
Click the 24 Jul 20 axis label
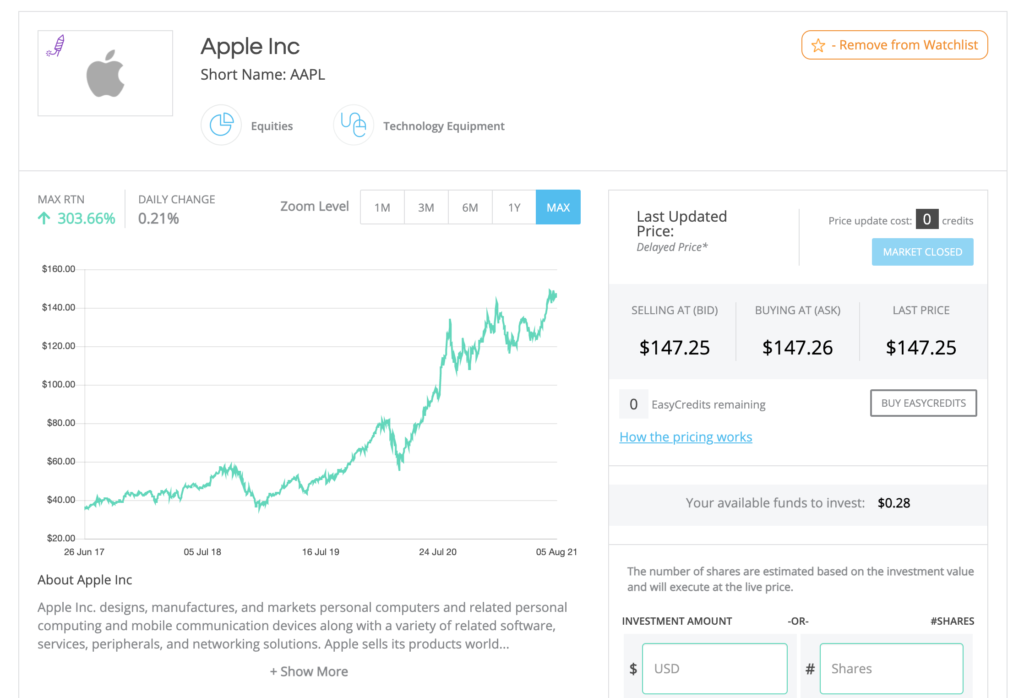click(438, 552)
